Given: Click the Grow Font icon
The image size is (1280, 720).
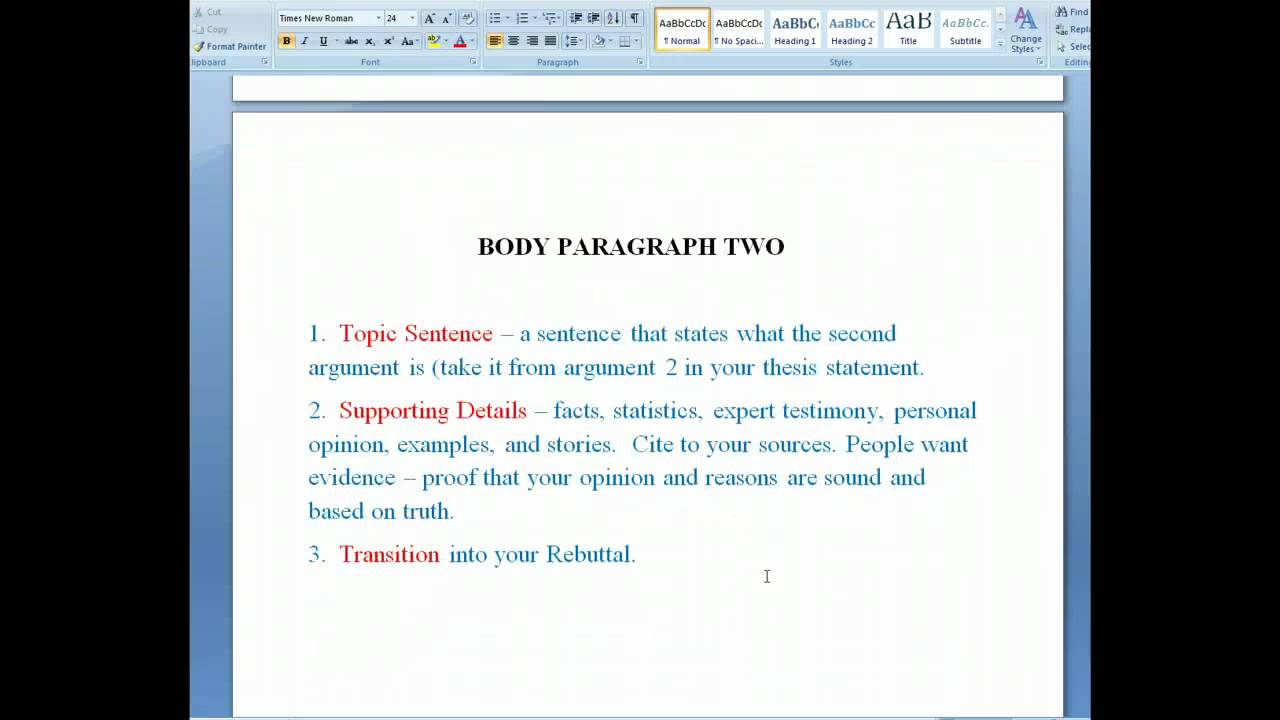Looking at the screenshot, I should click(429, 18).
